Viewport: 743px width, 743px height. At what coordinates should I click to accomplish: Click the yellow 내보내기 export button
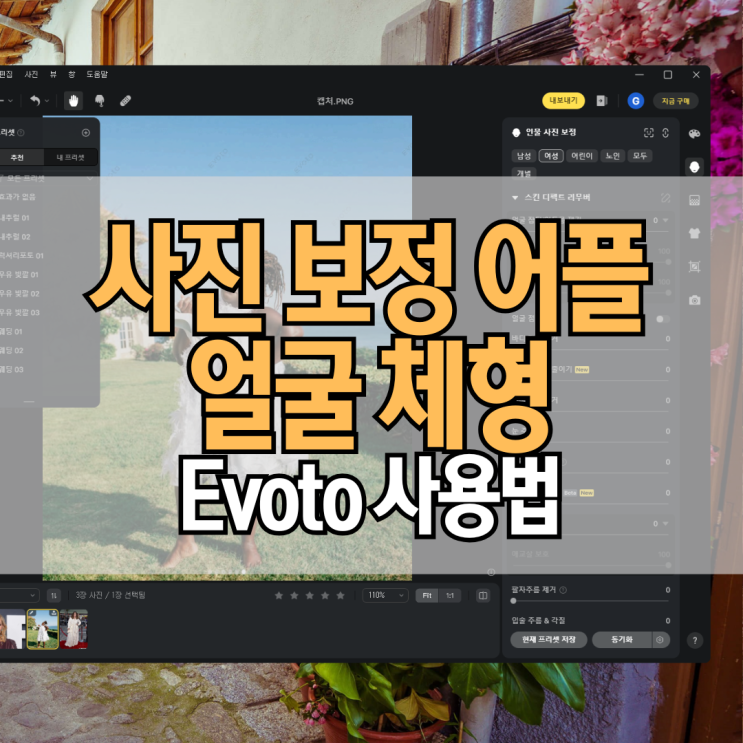click(x=563, y=100)
